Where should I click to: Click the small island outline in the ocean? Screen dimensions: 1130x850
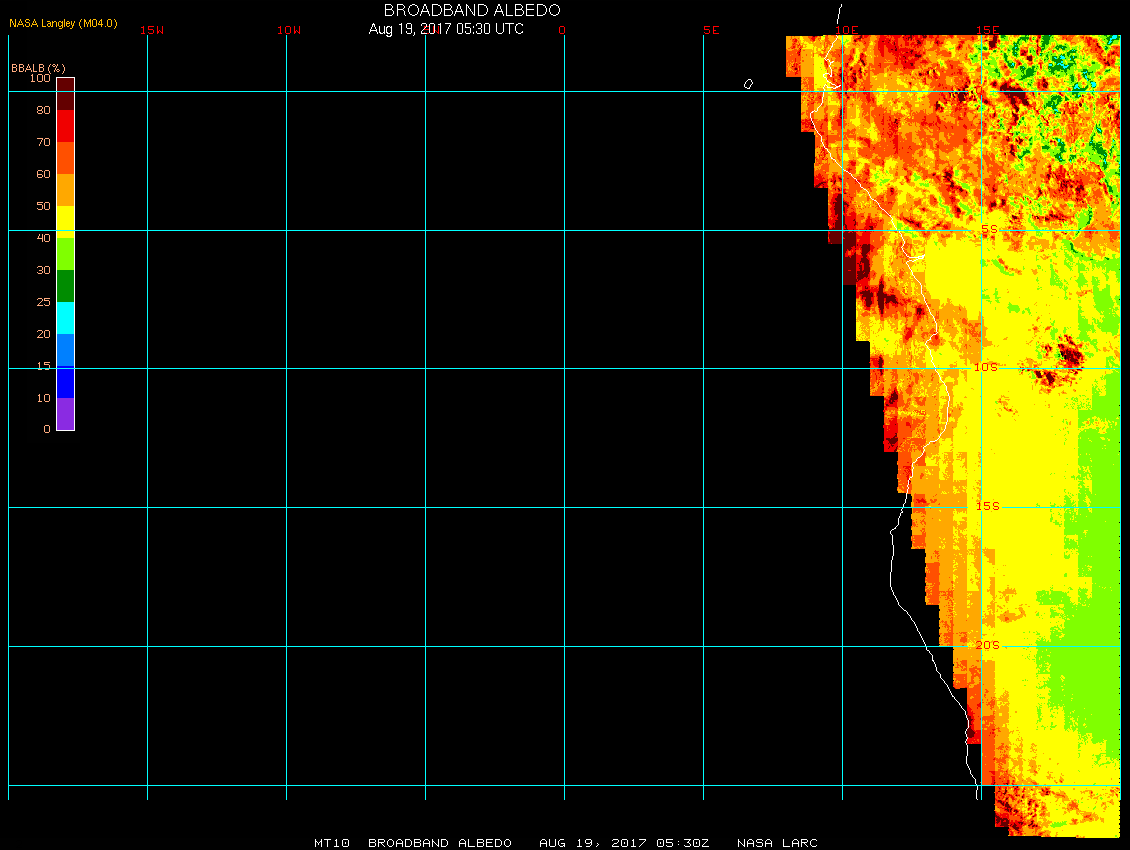point(748,84)
